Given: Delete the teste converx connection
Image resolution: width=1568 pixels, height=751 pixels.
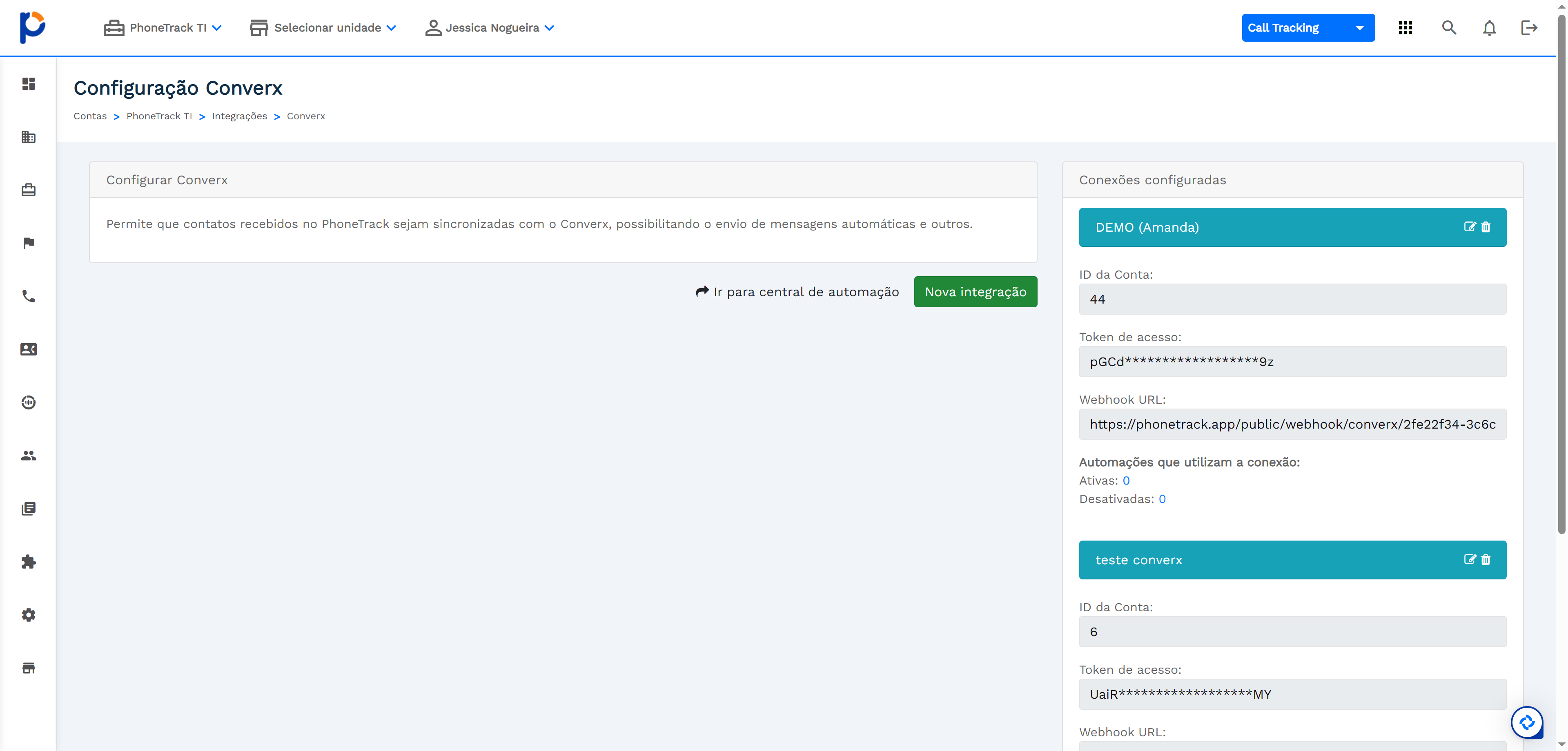Looking at the screenshot, I should coord(1486,559).
